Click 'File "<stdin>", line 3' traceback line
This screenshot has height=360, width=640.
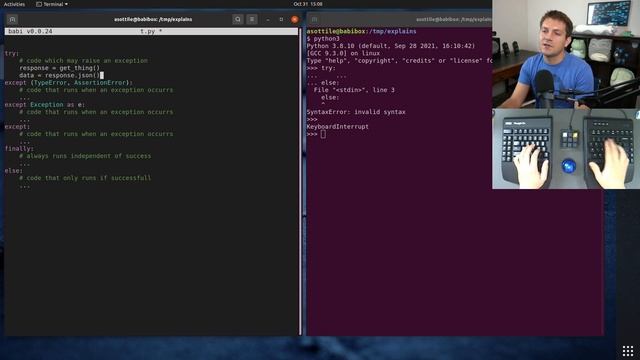pos(354,90)
